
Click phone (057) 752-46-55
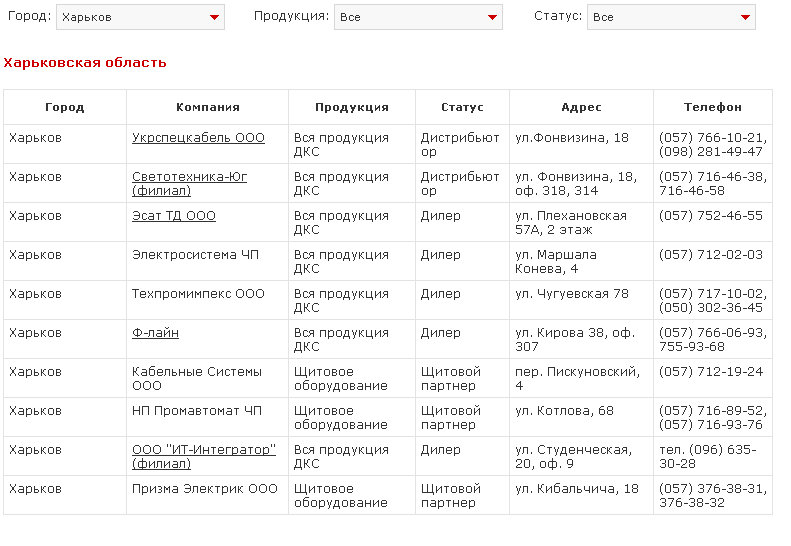pyautogui.click(x=711, y=216)
